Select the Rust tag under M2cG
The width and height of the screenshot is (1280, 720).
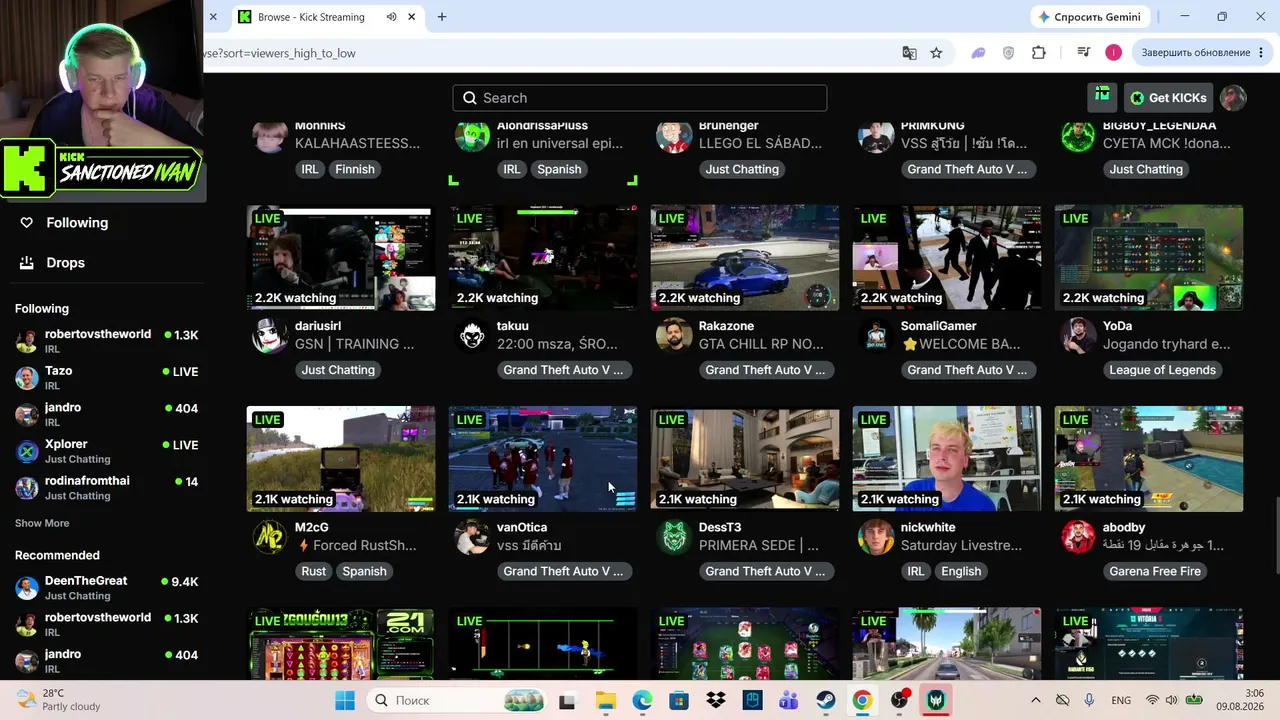314,571
